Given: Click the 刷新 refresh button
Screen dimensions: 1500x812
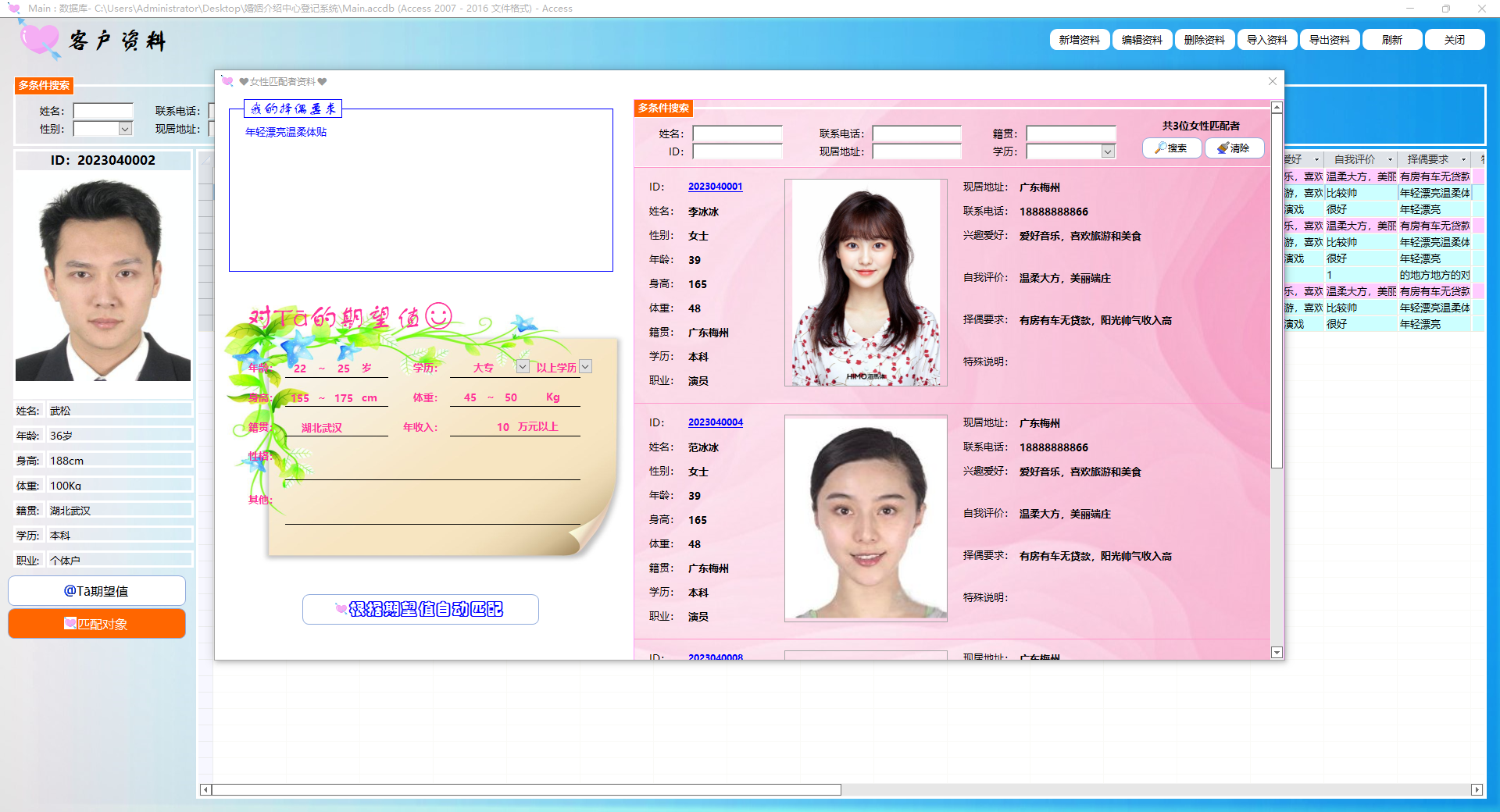Looking at the screenshot, I should click(1391, 40).
